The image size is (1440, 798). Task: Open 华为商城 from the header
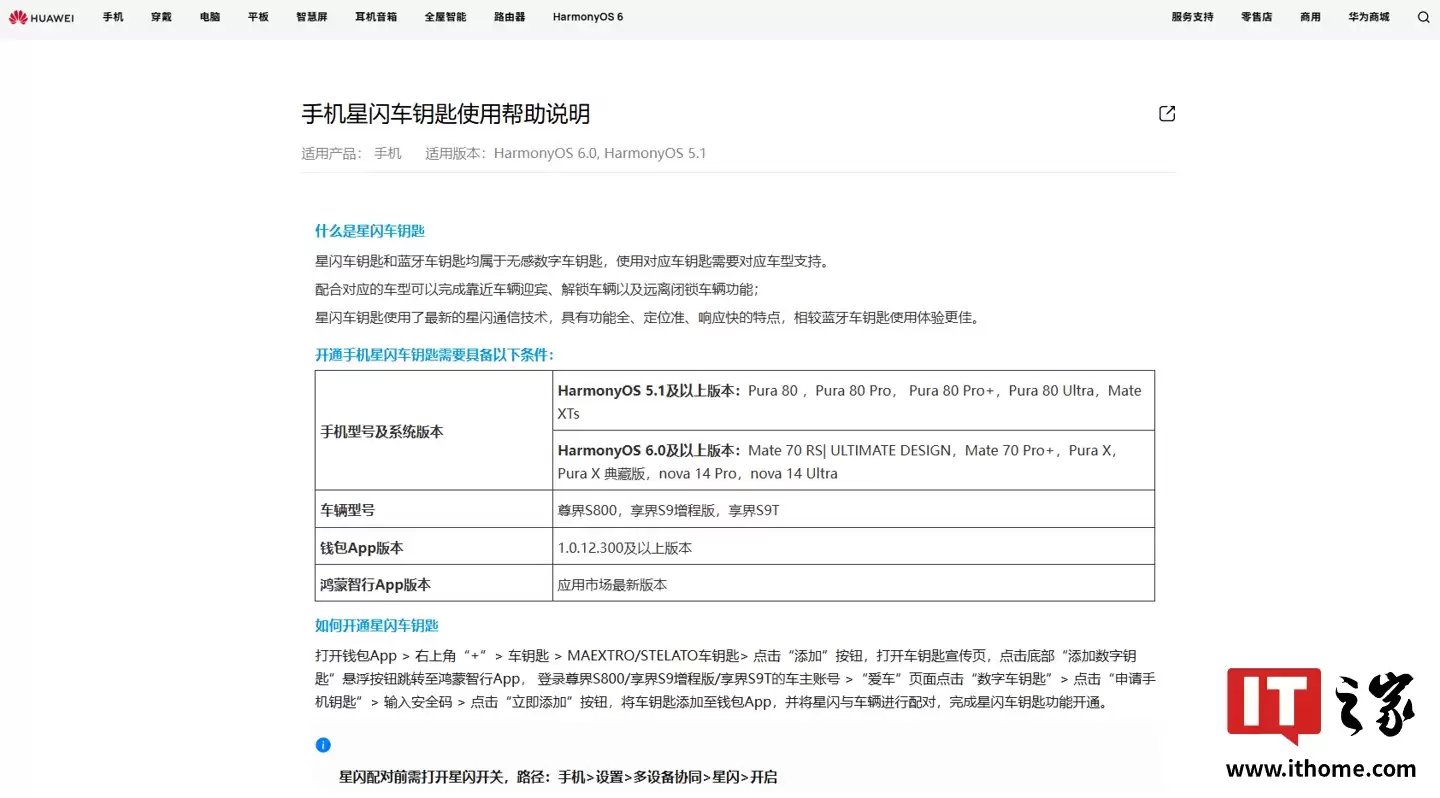[x=1368, y=17]
